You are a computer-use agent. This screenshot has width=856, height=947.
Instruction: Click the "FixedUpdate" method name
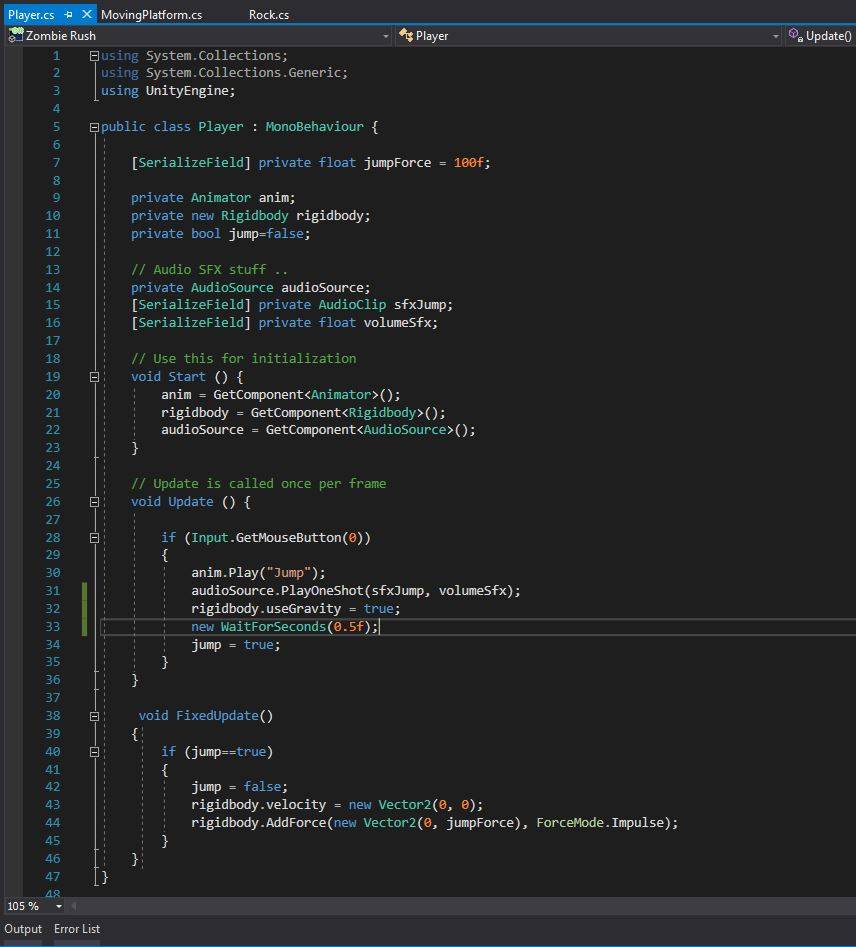(217, 716)
